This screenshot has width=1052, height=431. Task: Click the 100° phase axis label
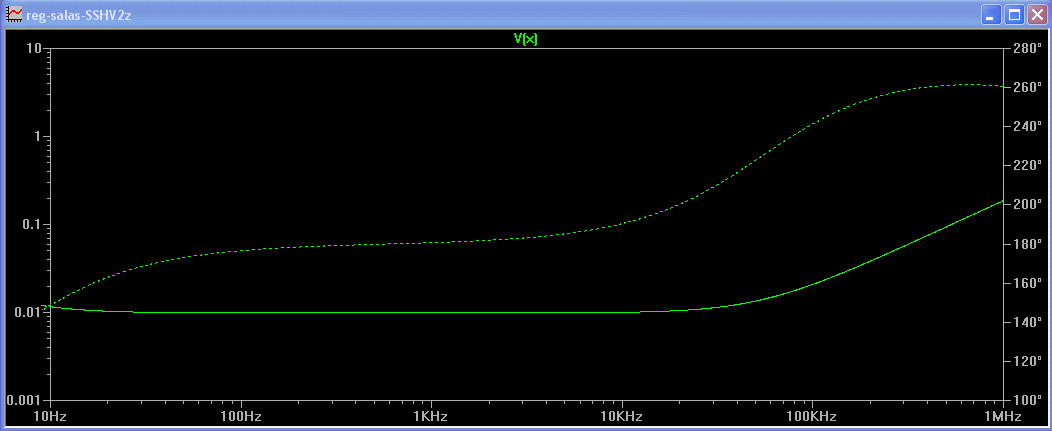pos(1027,400)
